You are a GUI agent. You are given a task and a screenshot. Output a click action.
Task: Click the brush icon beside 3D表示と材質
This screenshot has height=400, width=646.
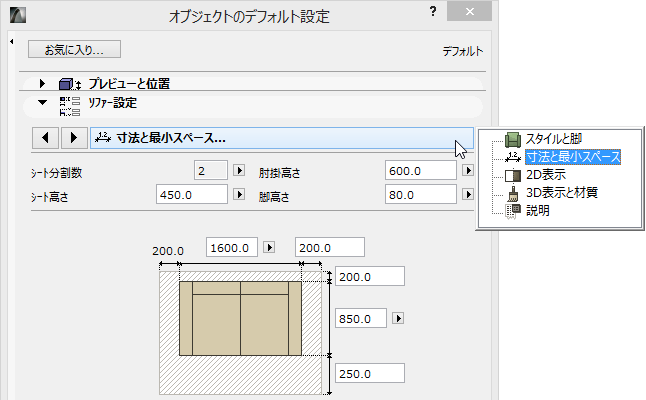(x=513, y=193)
